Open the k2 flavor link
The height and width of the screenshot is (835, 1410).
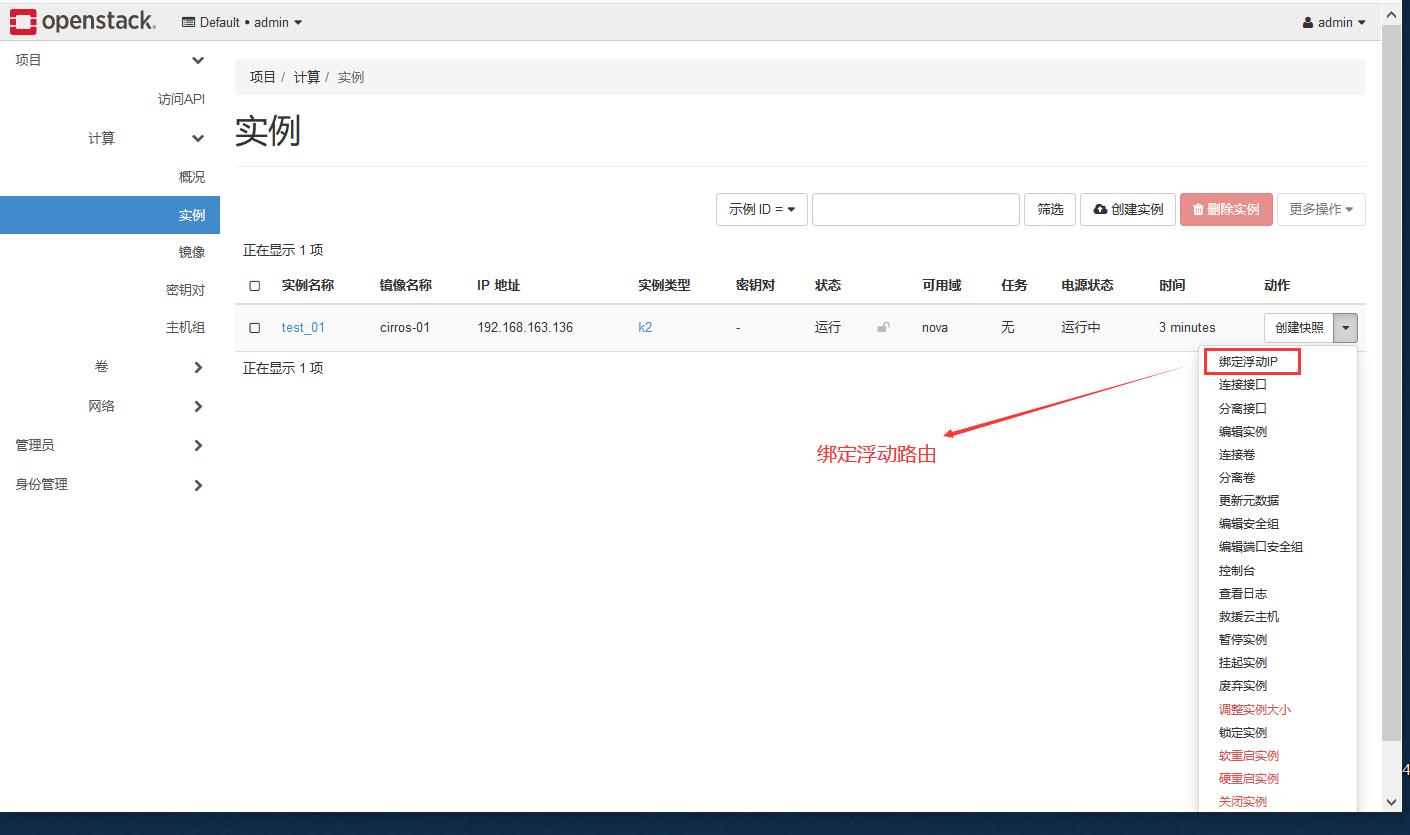[x=645, y=328]
